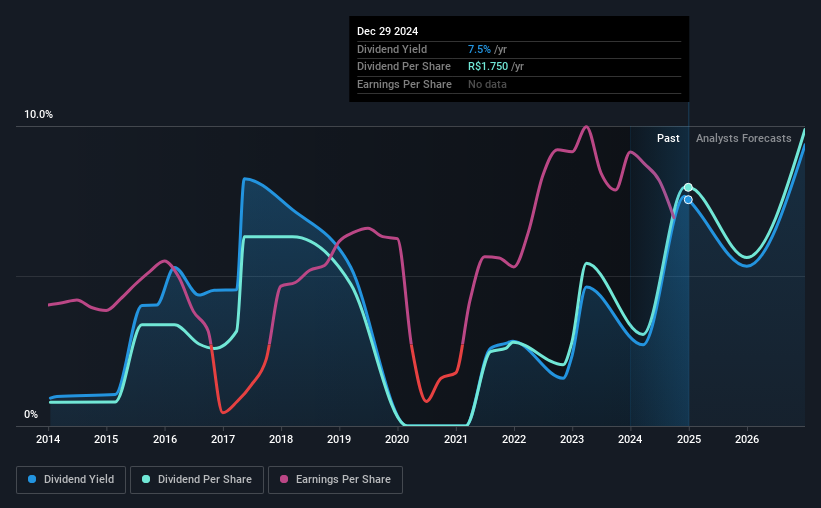Click the R$1.750 dividend per share value
Screen dimensions: 821x508
pos(488,67)
